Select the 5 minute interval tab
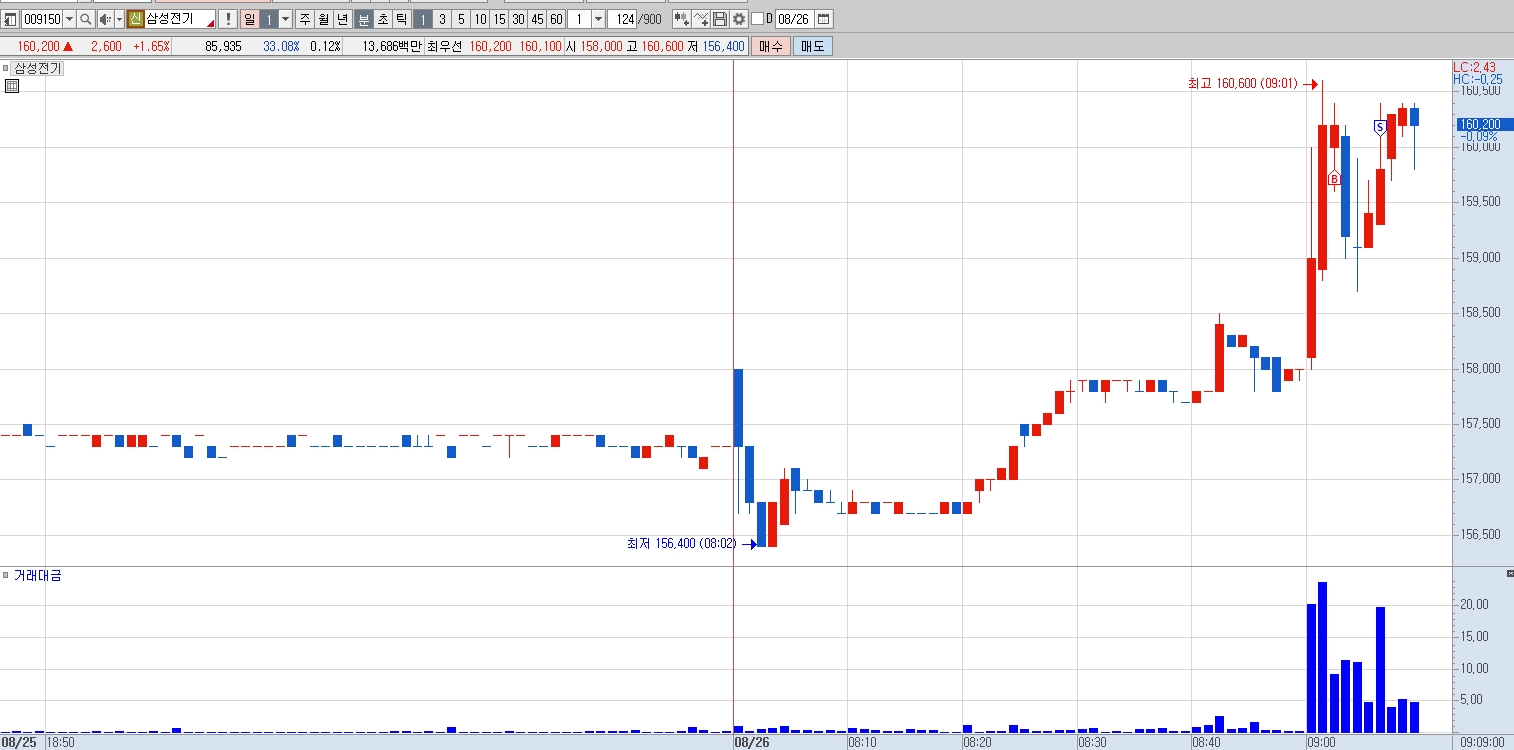 click(461, 19)
